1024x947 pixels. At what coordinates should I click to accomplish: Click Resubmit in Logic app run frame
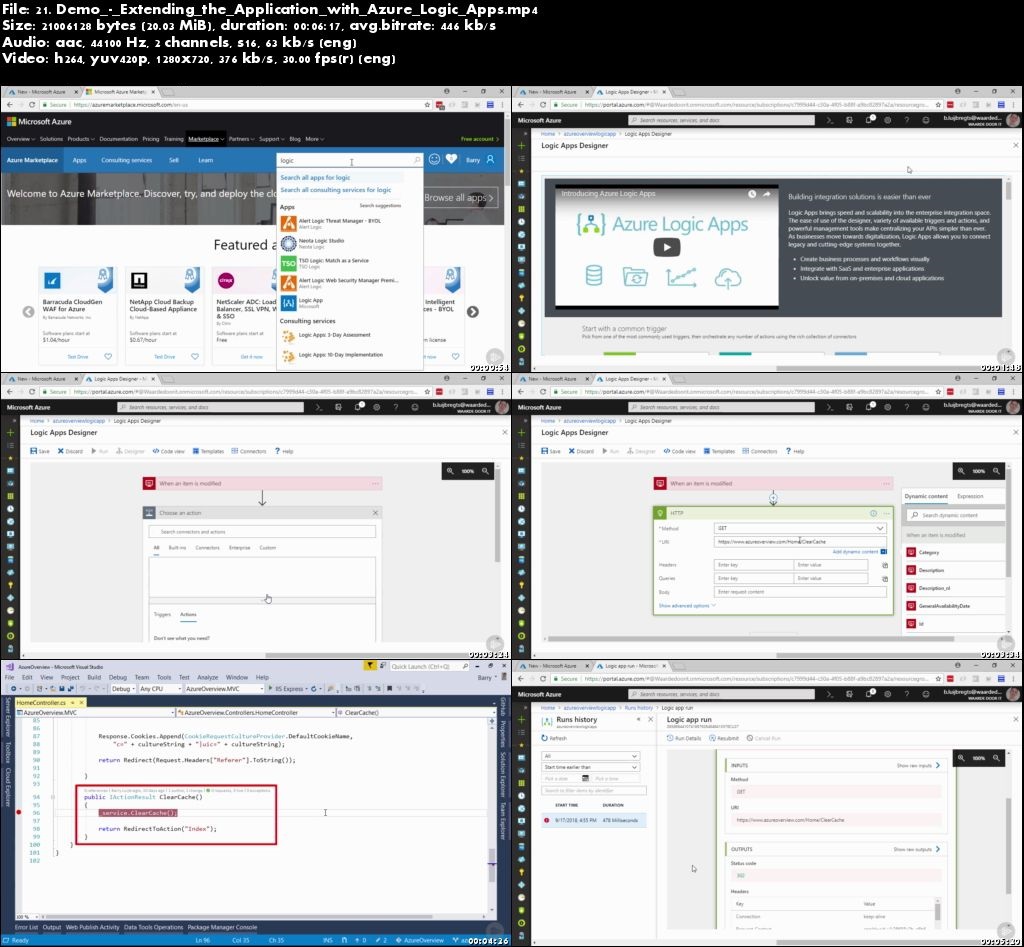(724, 738)
